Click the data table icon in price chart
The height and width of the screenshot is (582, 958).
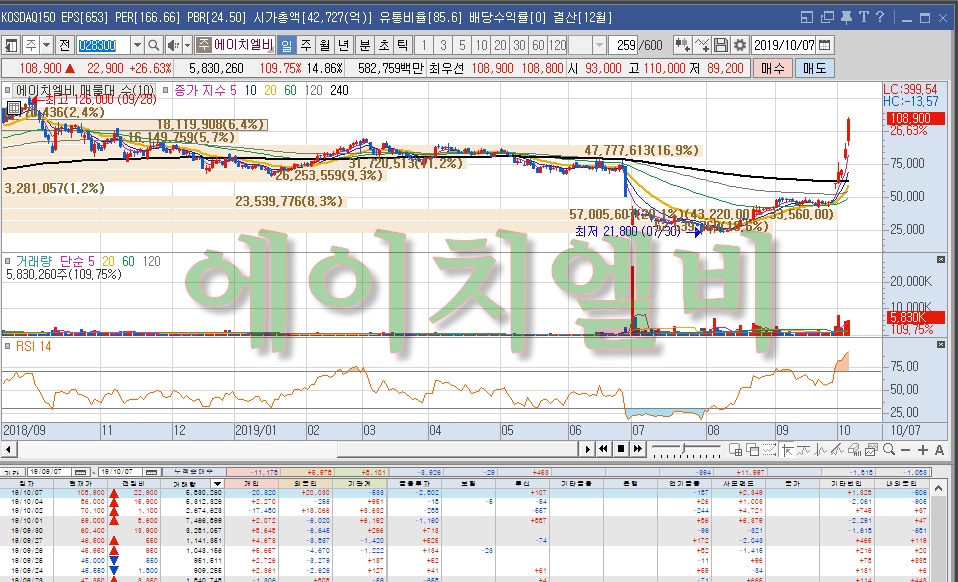click(x=13, y=109)
